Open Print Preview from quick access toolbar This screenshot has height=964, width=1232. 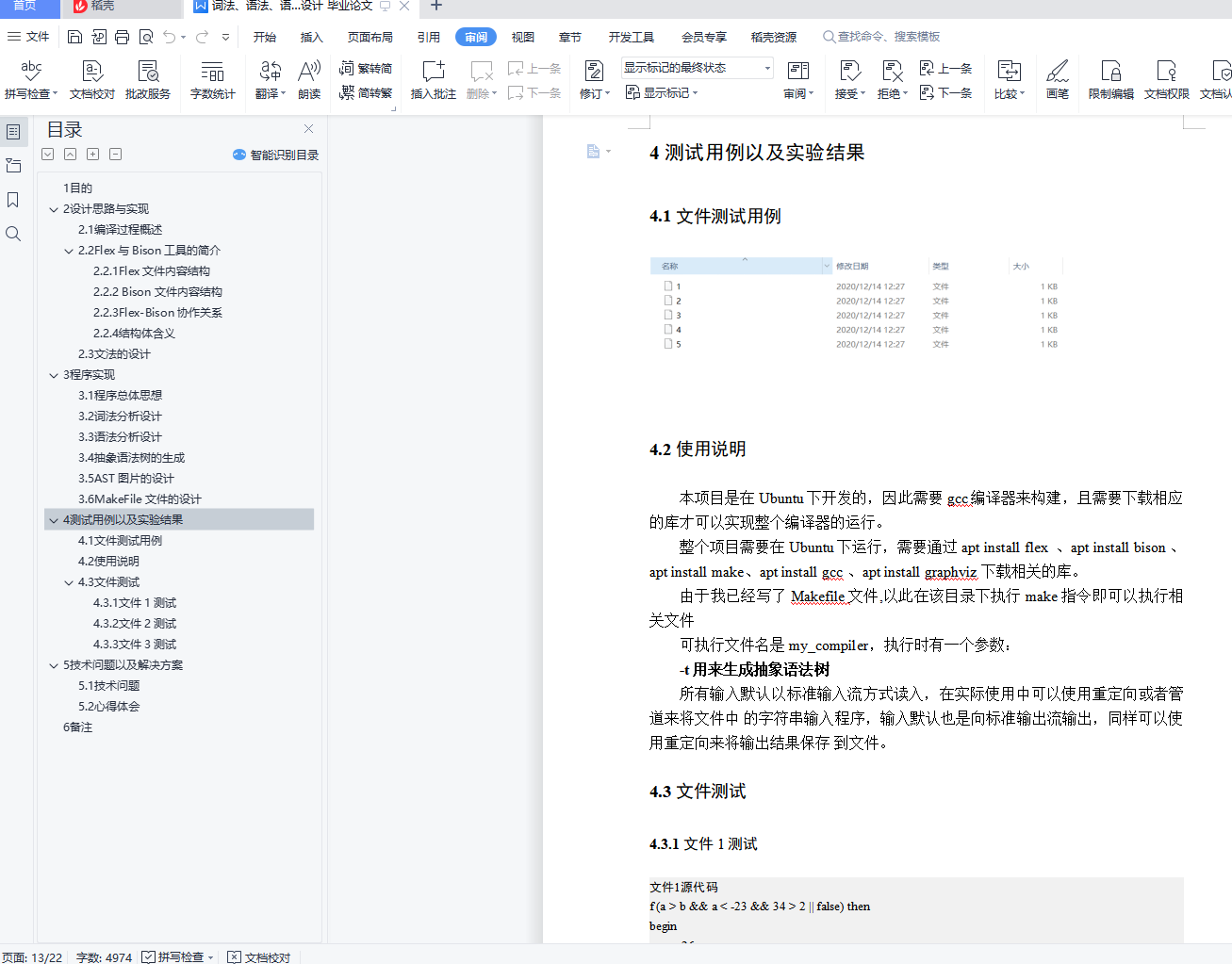[145, 37]
